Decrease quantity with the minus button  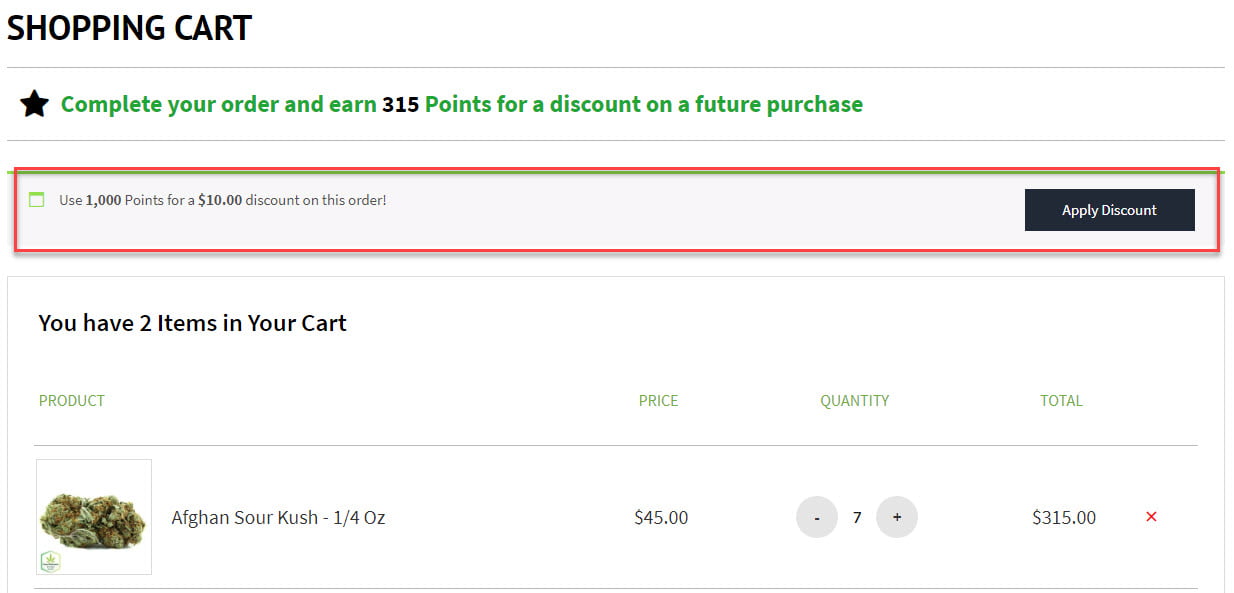point(817,517)
